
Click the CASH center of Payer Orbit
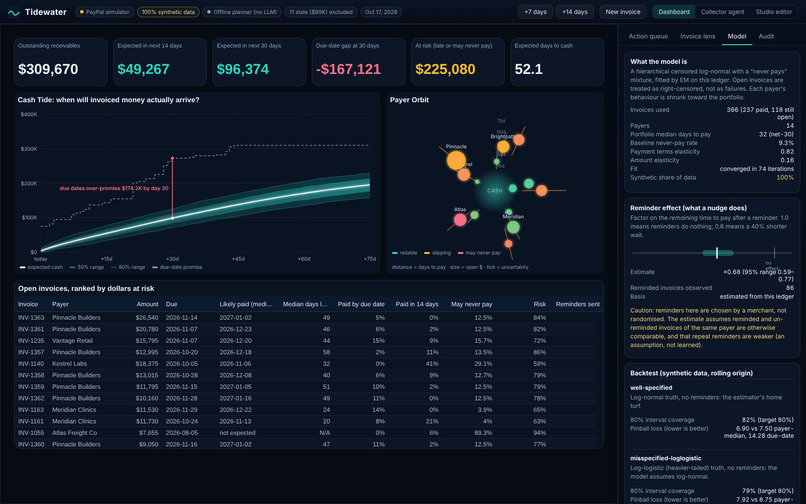point(495,191)
